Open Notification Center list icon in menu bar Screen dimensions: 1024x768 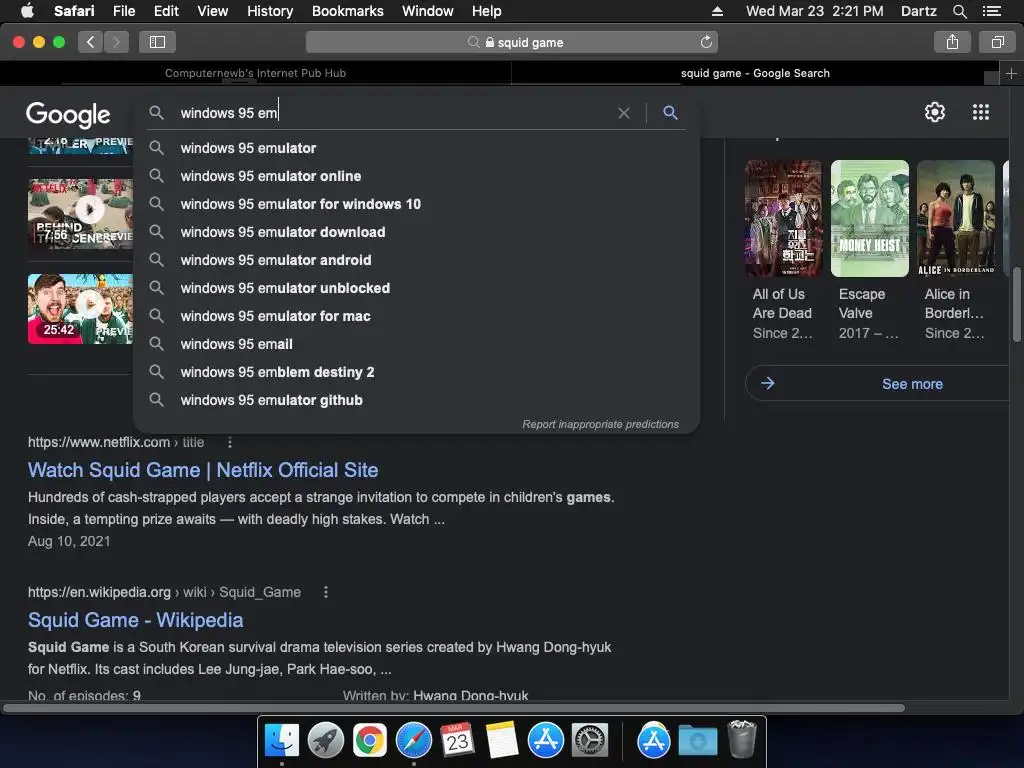[991, 11]
